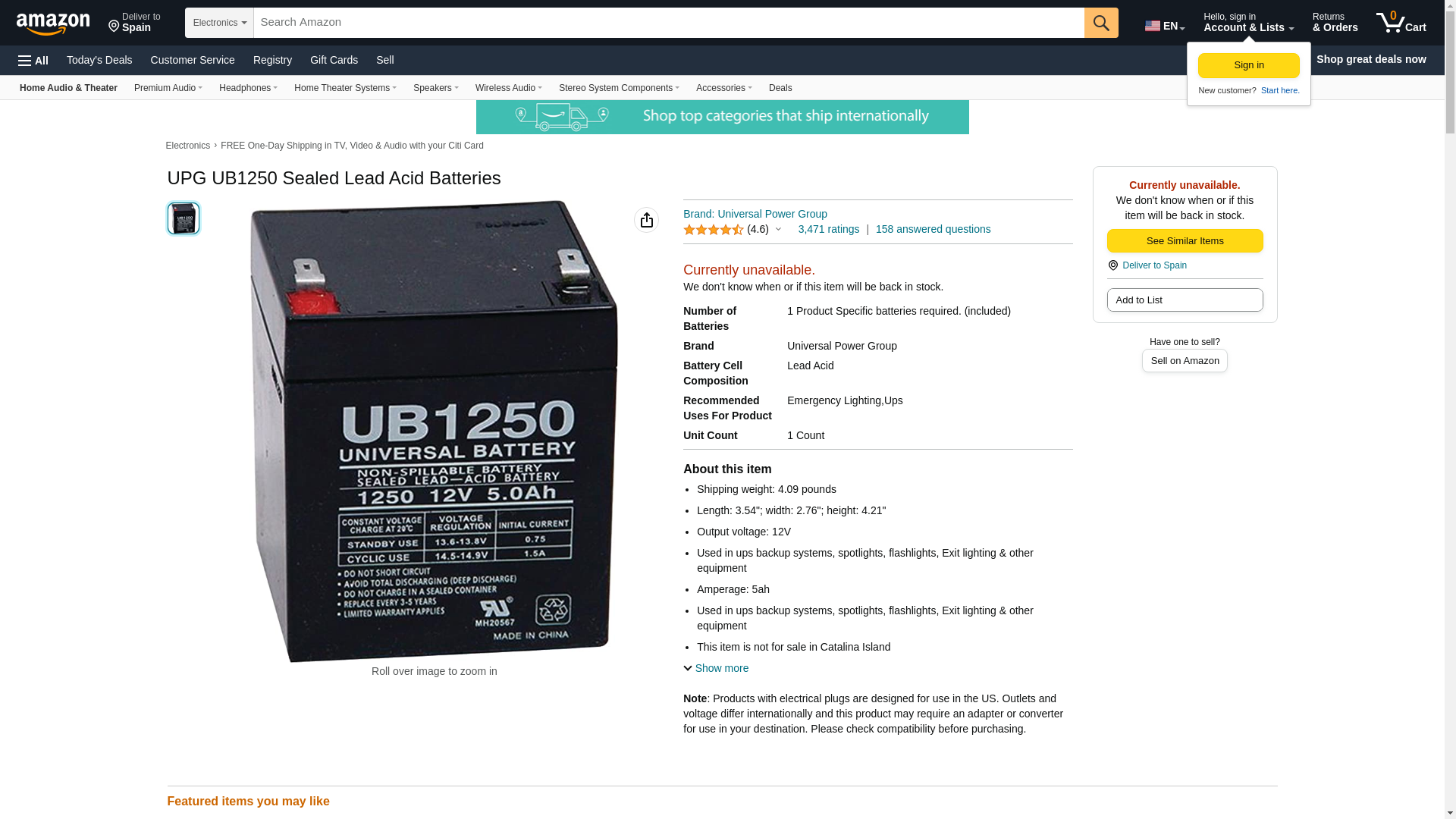Open 158 answered questions link
The image size is (1456, 819).
click(934, 229)
